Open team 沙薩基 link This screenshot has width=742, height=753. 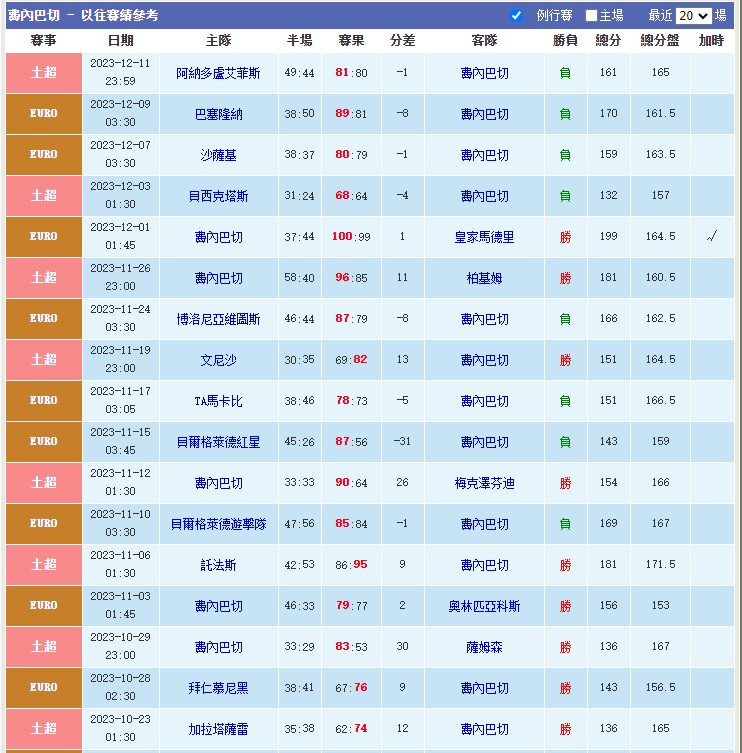tap(218, 155)
